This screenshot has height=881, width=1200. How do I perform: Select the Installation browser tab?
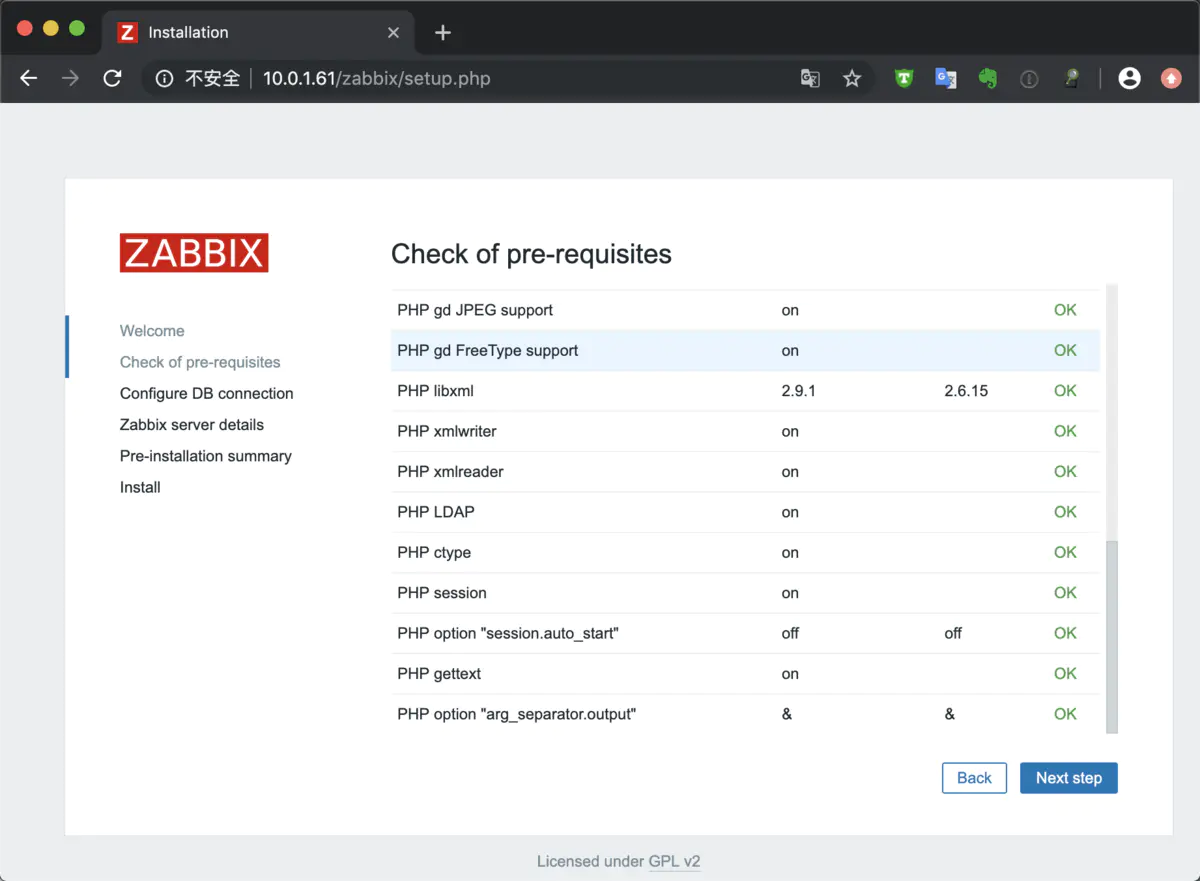(258, 32)
